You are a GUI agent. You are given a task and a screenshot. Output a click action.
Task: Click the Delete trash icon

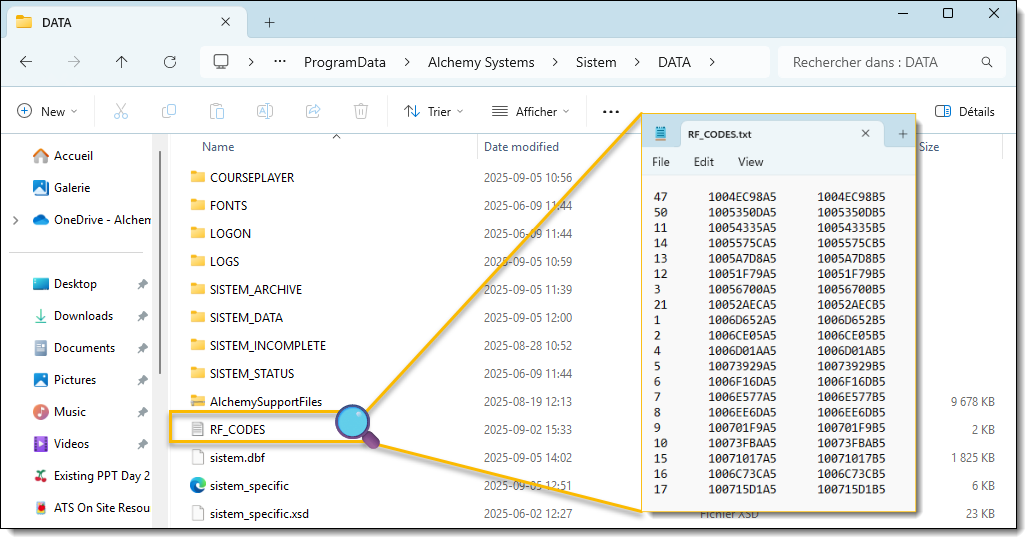pos(361,111)
